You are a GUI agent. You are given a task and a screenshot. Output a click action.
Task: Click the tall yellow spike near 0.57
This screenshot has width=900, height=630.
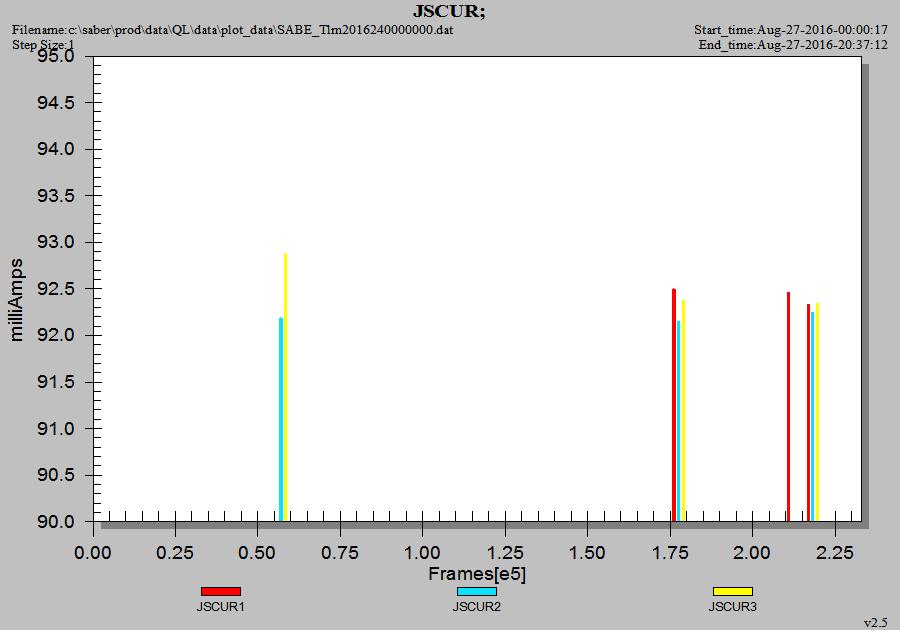(x=285, y=387)
